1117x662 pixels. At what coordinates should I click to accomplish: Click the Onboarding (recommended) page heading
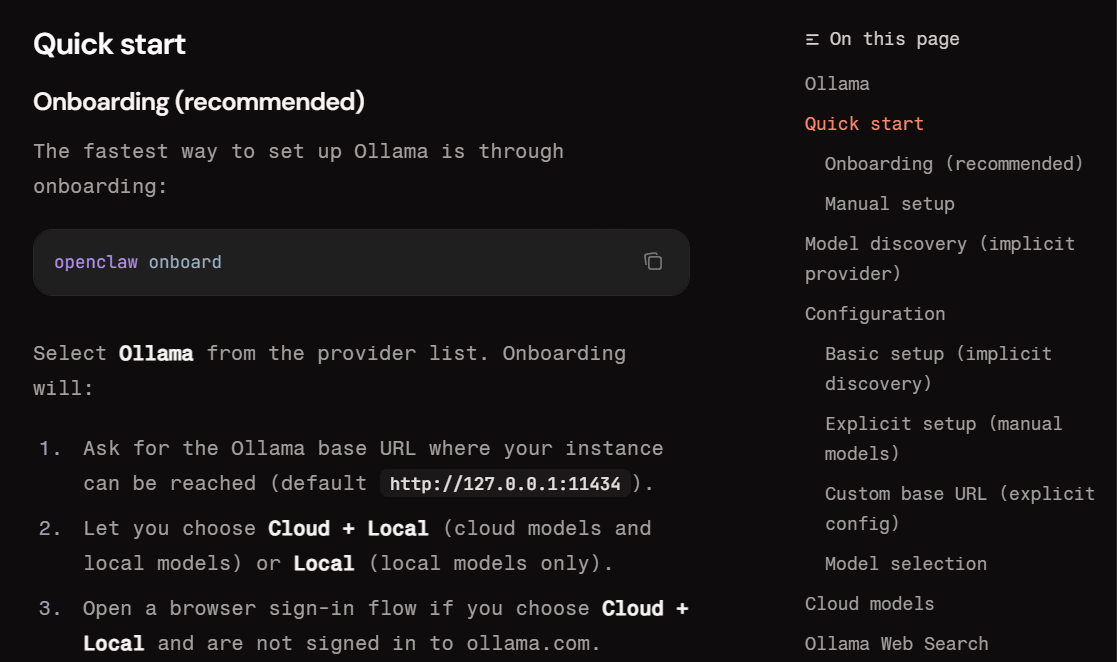tap(199, 102)
